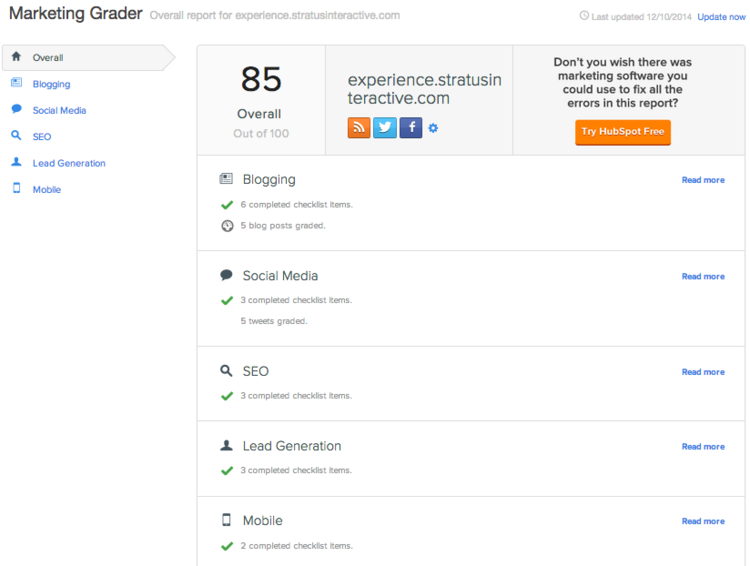Click 'Out of 100' text
Viewport: 750px width, 566px height.
tap(261, 133)
